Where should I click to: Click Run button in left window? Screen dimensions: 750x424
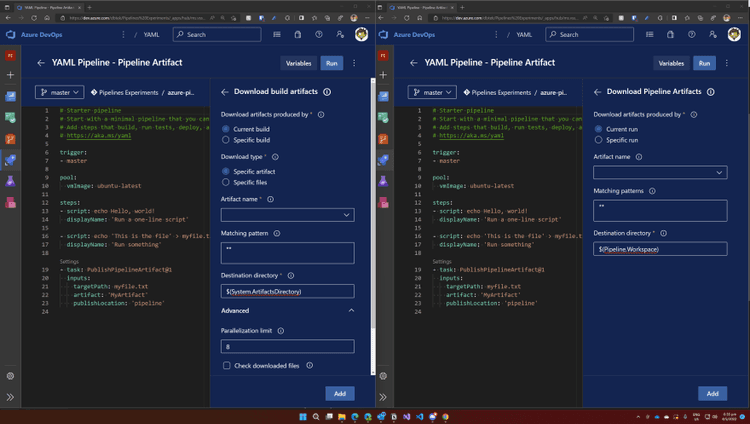pos(331,63)
